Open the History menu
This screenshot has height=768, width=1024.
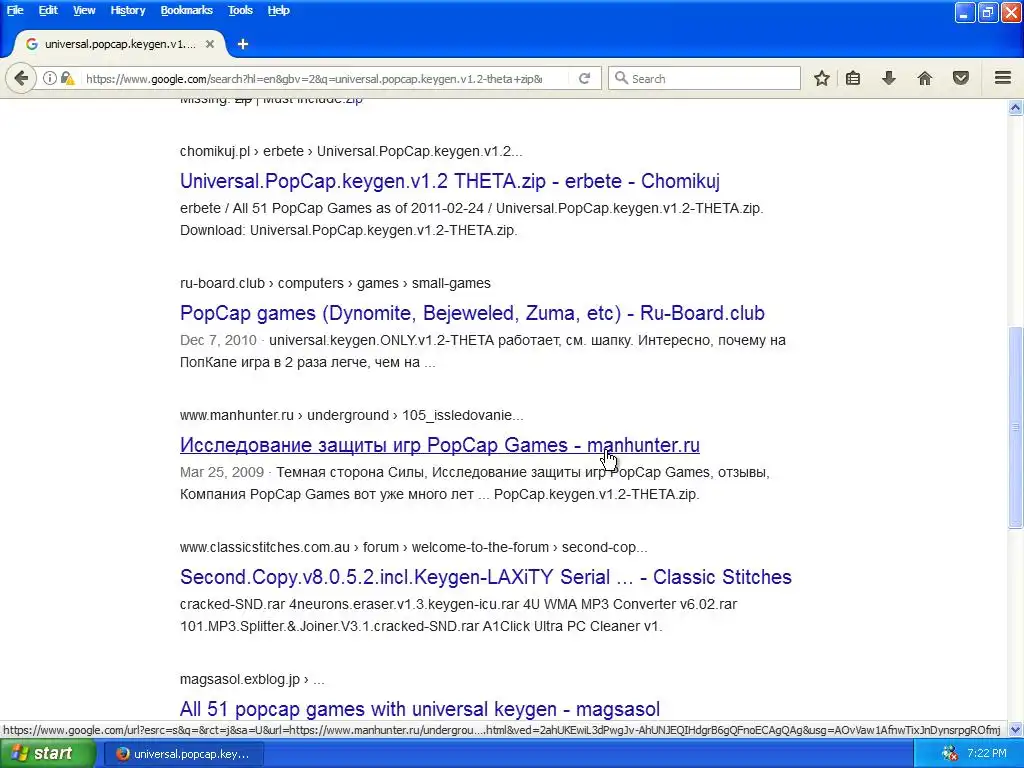pyautogui.click(x=128, y=10)
